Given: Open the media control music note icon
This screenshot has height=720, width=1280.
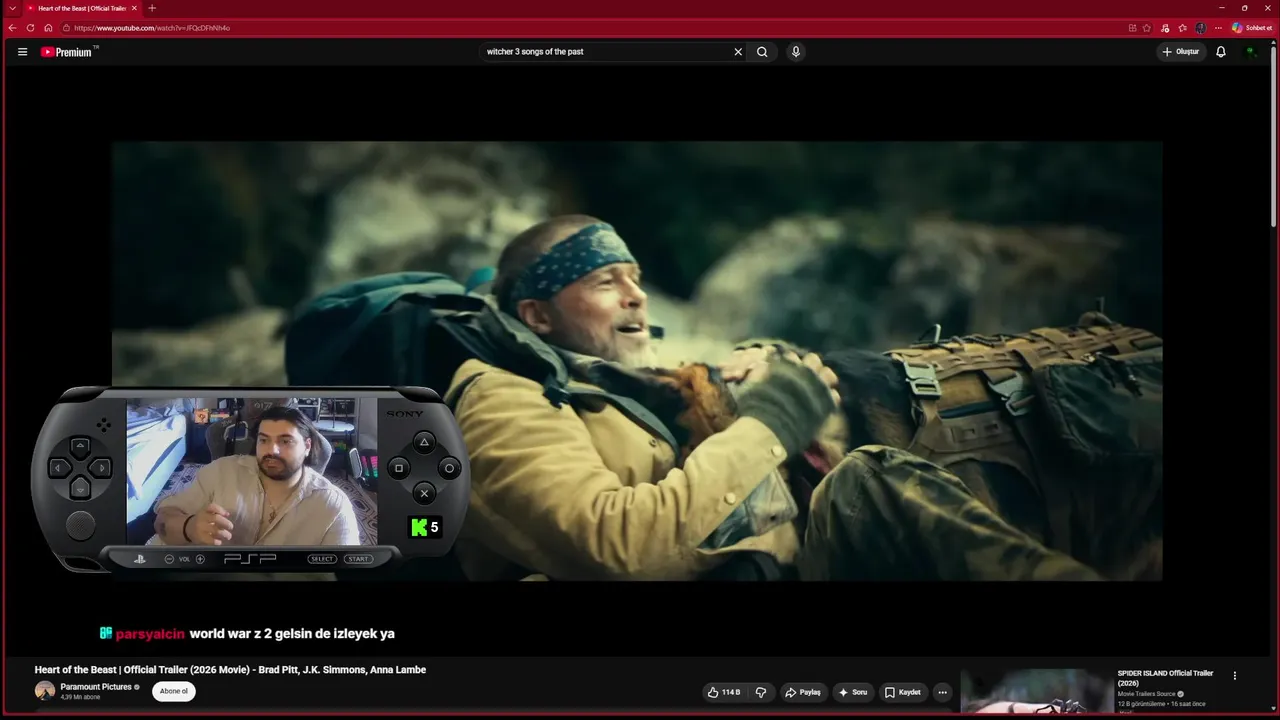Looking at the screenshot, I should 1165,28.
